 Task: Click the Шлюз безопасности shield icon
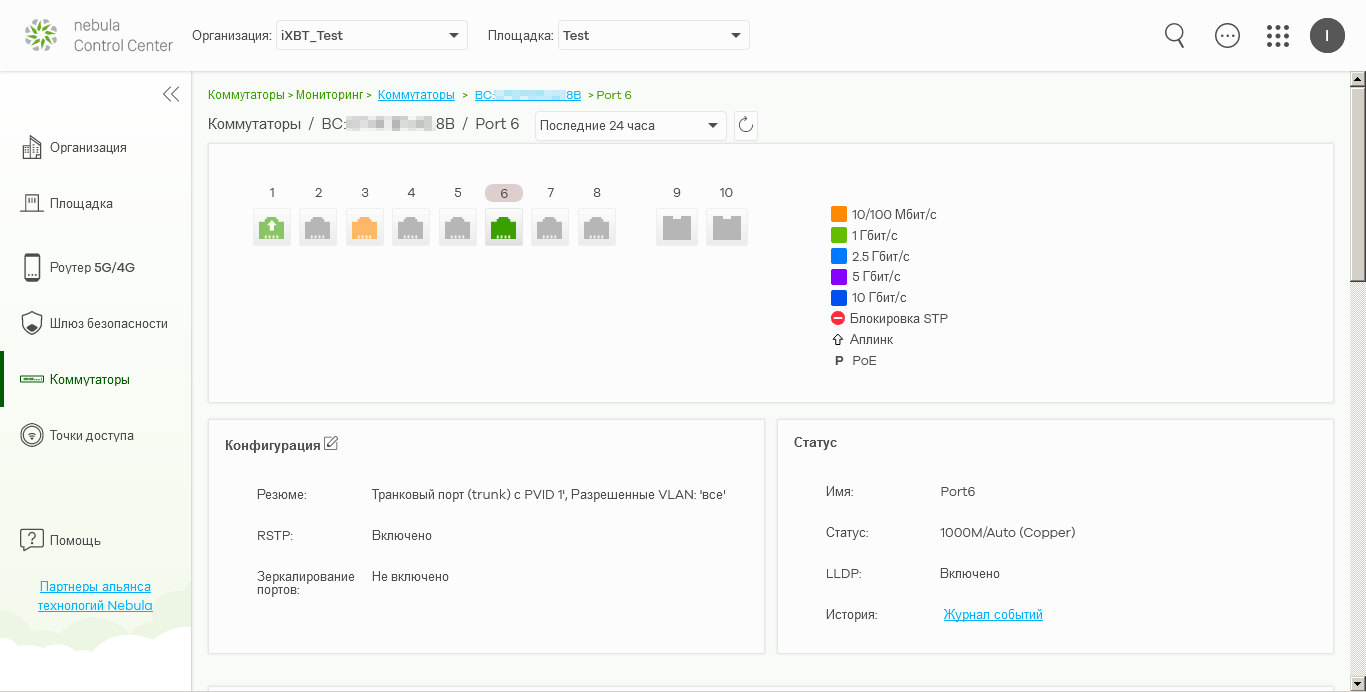coord(32,323)
